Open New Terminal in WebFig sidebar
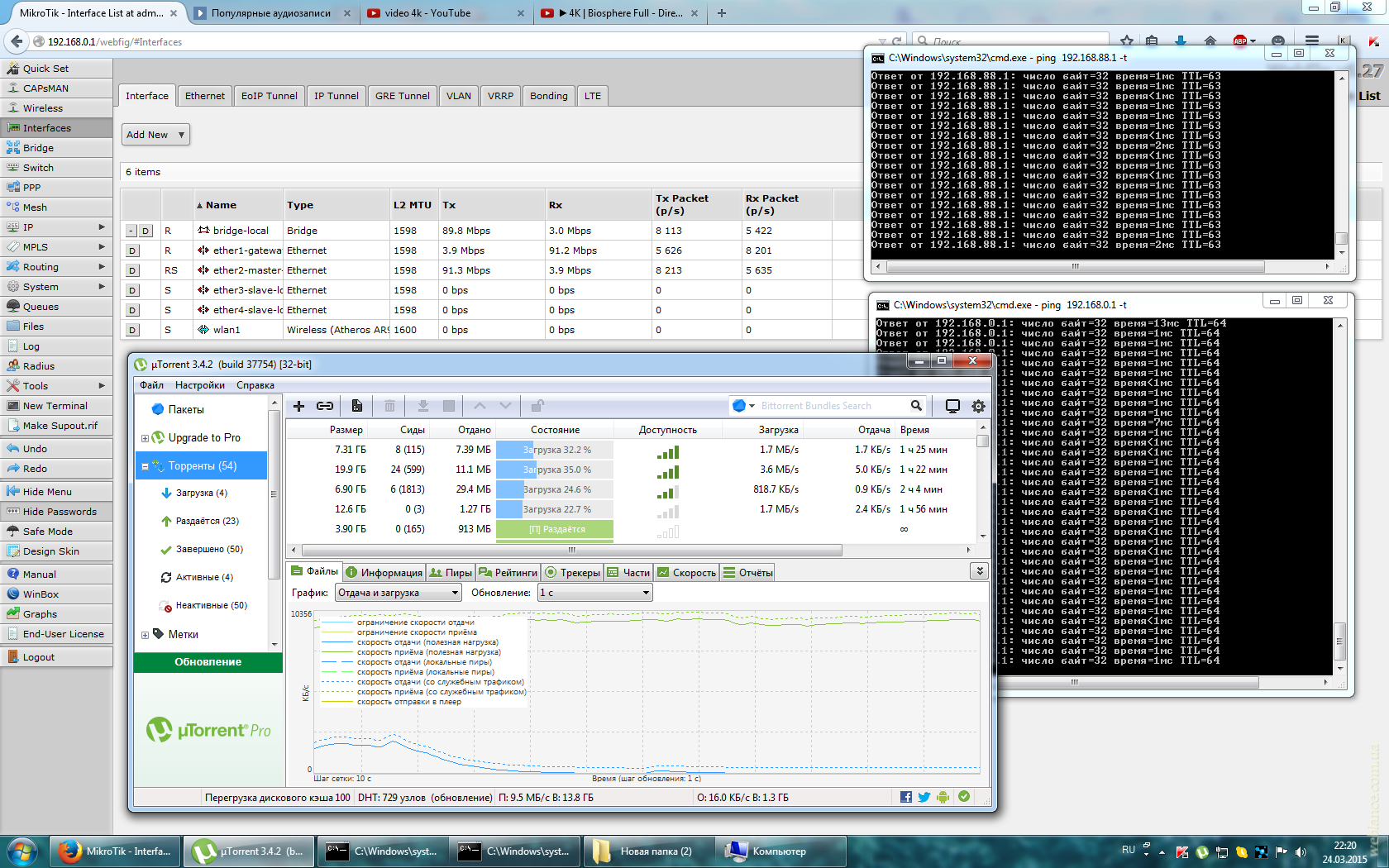Image resolution: width=1389 pixels, height=868 pixels. [56, 406]
